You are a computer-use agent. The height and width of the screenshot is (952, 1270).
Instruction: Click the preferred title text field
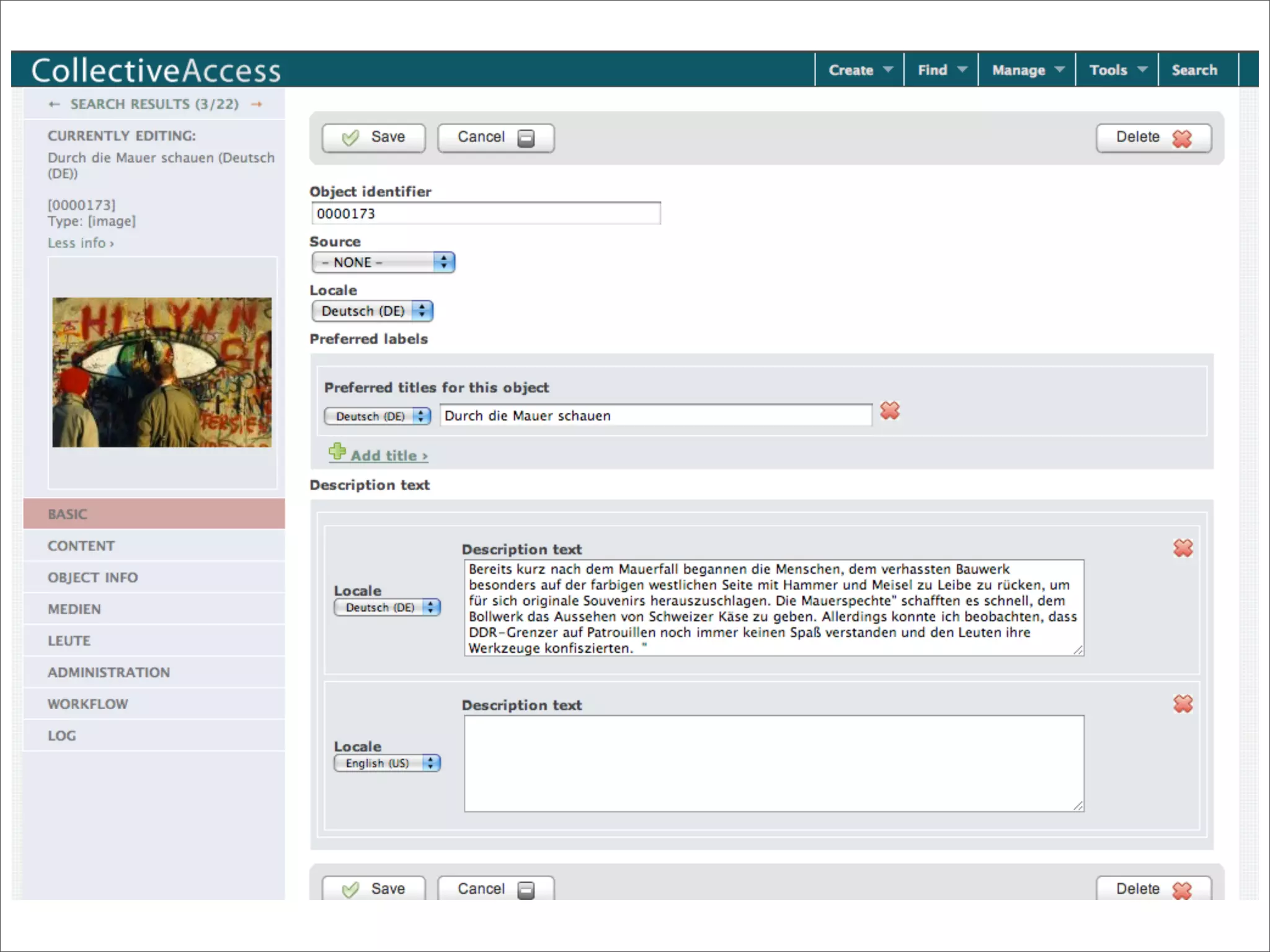[655, 415]
